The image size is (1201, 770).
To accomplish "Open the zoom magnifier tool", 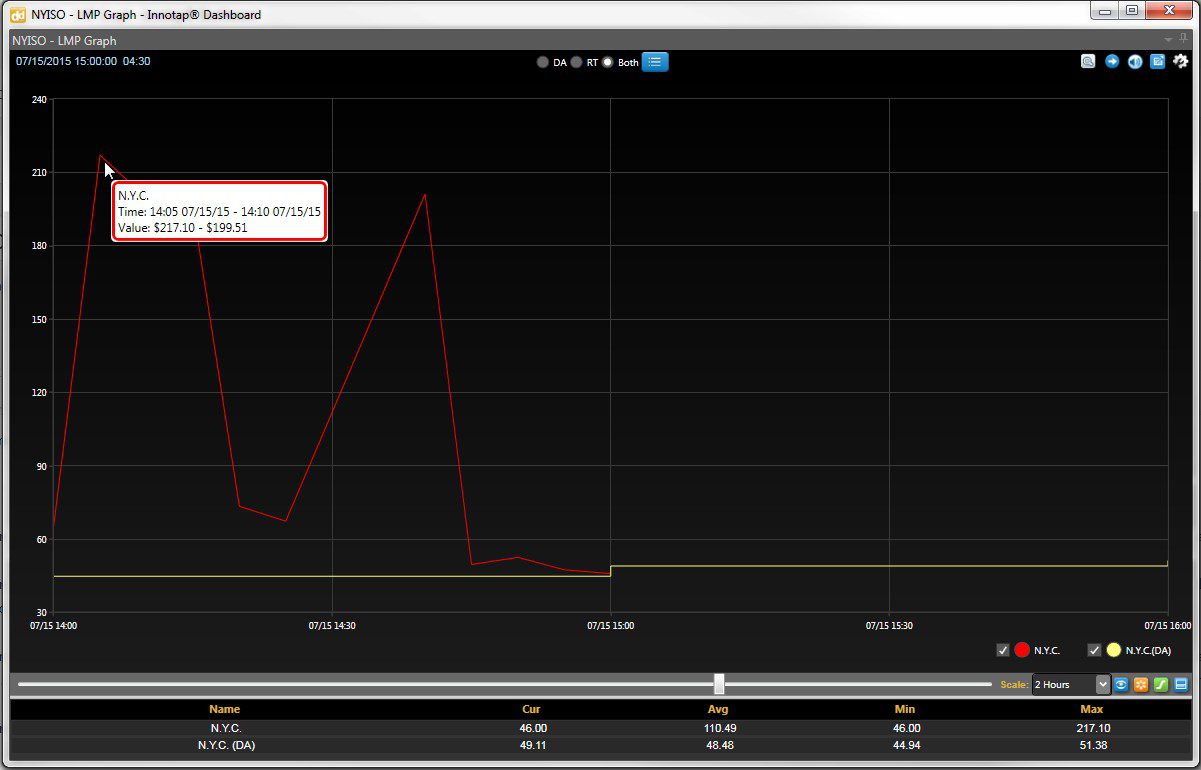I will (1088, 62).
